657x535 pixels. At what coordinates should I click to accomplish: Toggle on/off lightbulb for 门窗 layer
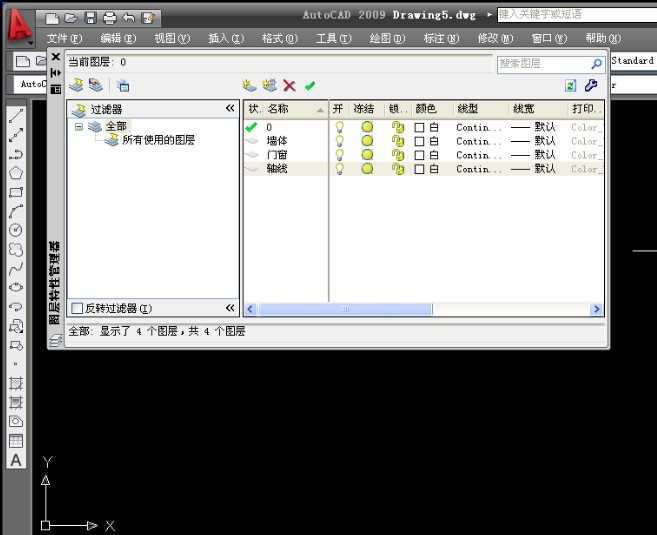(x=339, y=155)
